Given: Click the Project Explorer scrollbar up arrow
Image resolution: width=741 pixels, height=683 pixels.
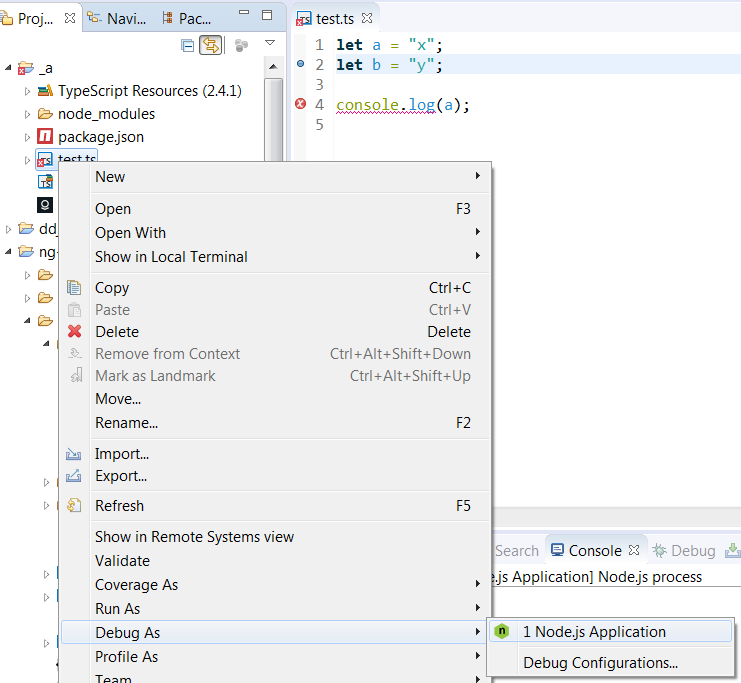Looking at the screenshot, I should click(x=274, y=68).
